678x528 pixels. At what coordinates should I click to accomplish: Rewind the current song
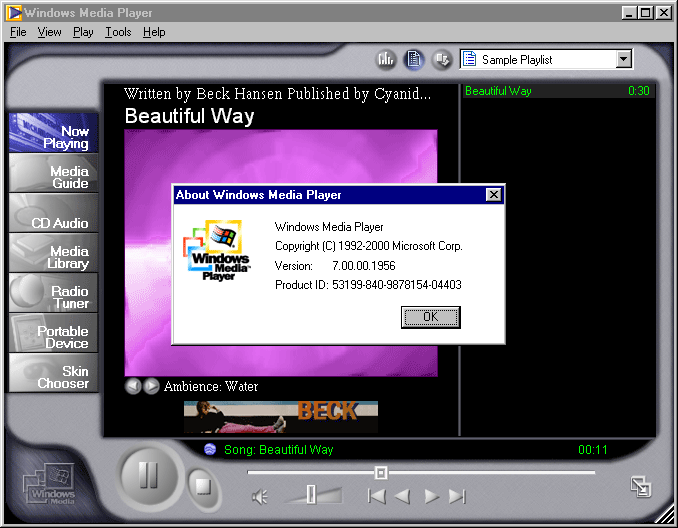click(403, 496)
